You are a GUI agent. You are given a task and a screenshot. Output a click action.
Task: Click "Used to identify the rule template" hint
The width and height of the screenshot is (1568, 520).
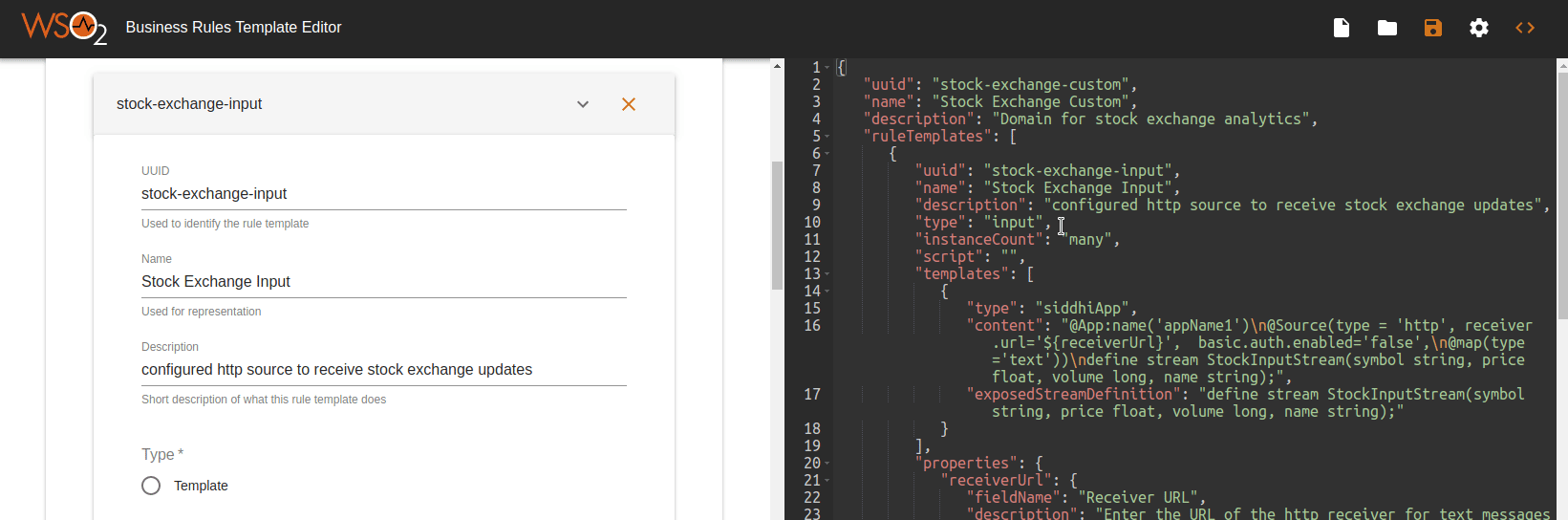click(x=226, y=224)
